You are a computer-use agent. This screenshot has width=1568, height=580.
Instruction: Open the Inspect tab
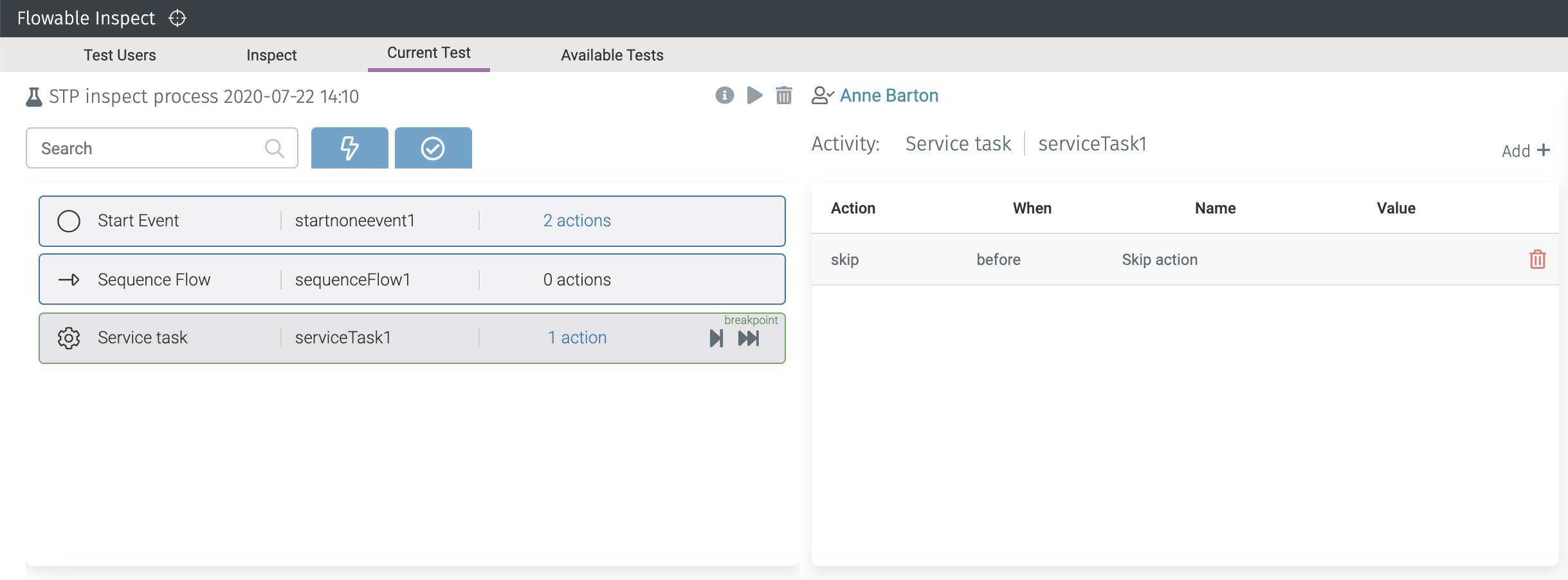(x=271, y=55)
